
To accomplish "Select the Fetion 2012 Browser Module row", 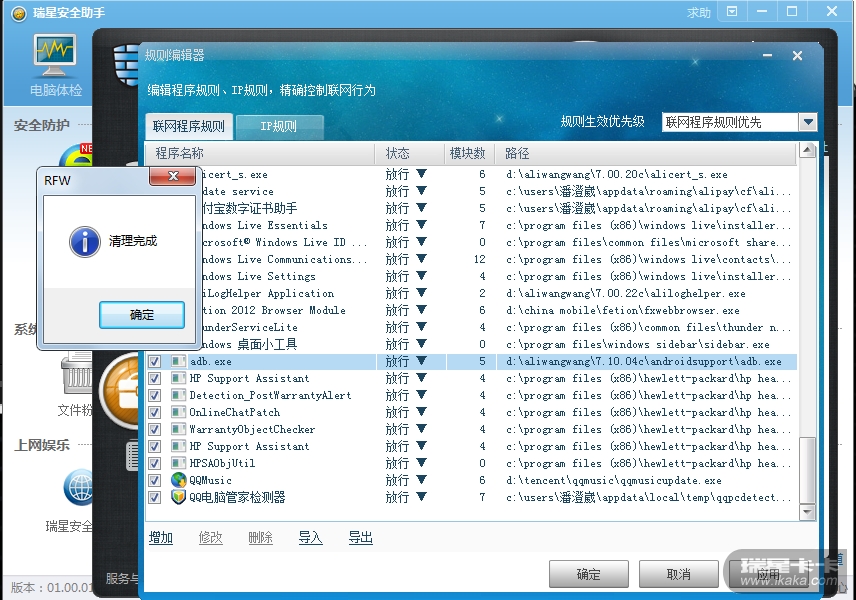I will [x=472, y=310].
